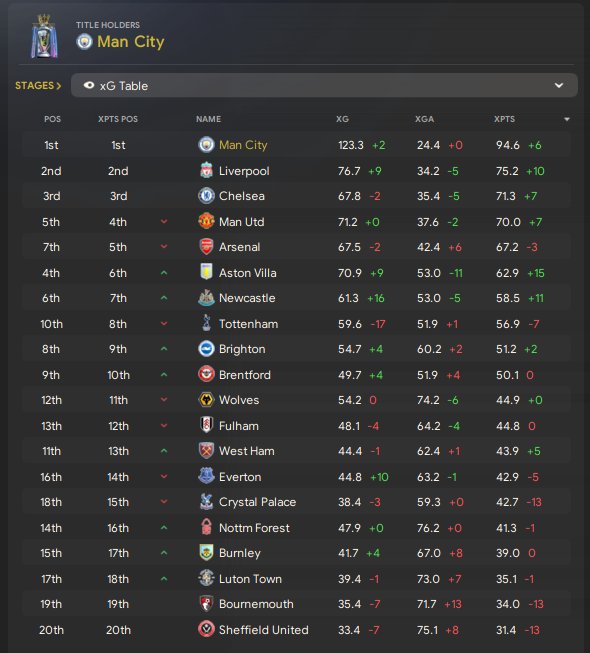Open the Man City title holders link
Image resolution: width=590 pixels, height=653 pixels.
[x=131, y=42]
